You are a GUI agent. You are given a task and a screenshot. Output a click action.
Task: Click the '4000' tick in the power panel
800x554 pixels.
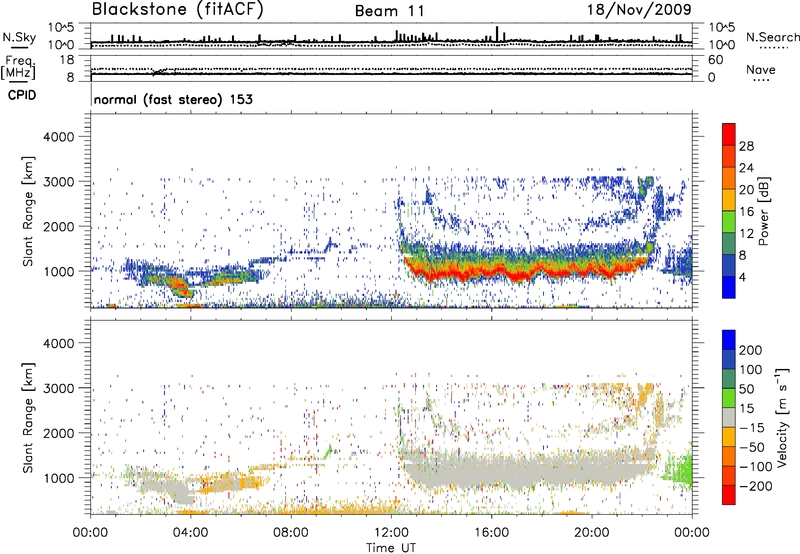point(58,137)
